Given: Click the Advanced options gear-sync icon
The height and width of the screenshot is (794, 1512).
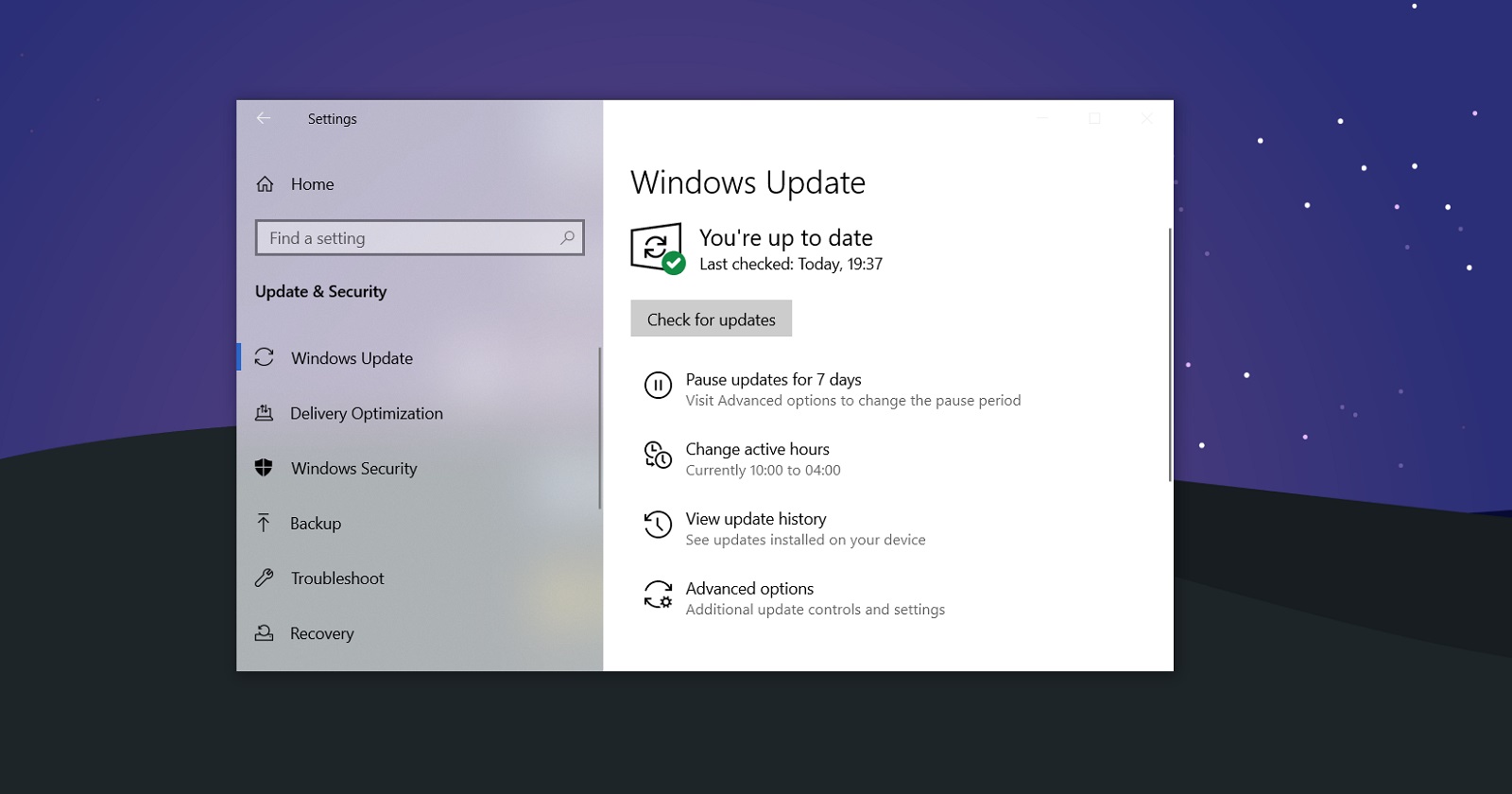Looking at the screenshot, I should coord(658,595).
